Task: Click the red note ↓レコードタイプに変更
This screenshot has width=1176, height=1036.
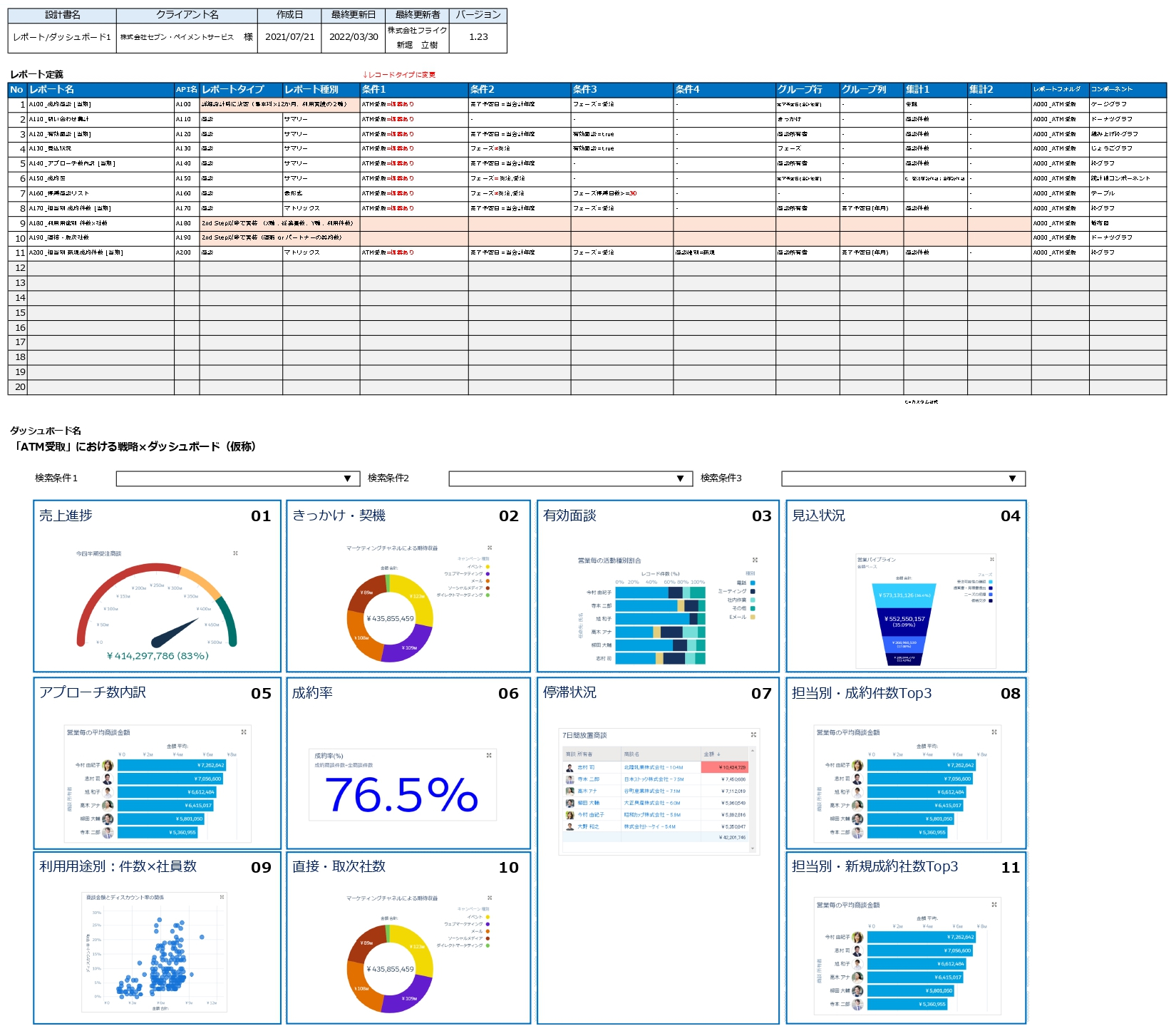Action: click(x=399, y=75)
